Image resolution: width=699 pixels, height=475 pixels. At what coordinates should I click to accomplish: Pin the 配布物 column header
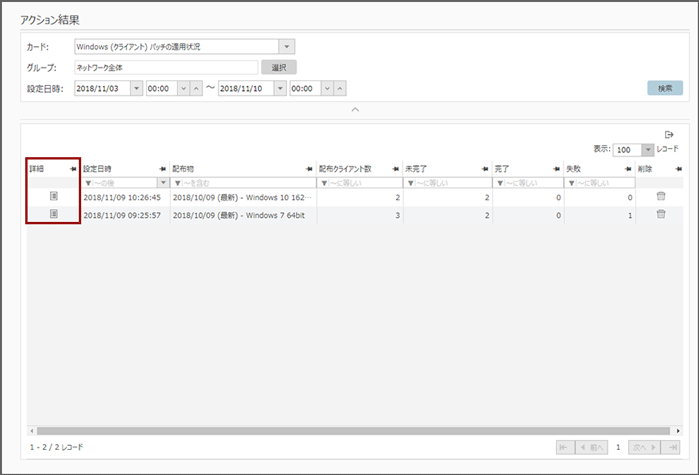pyautogui.click(x=309, y=169)
